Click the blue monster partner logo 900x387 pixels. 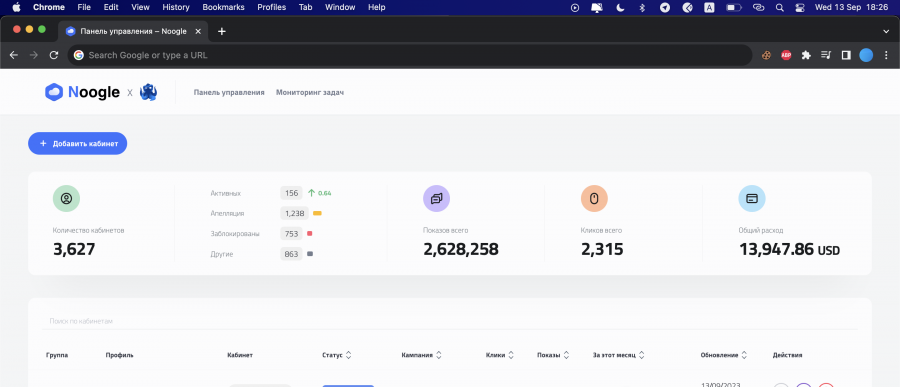click(149, 92)
